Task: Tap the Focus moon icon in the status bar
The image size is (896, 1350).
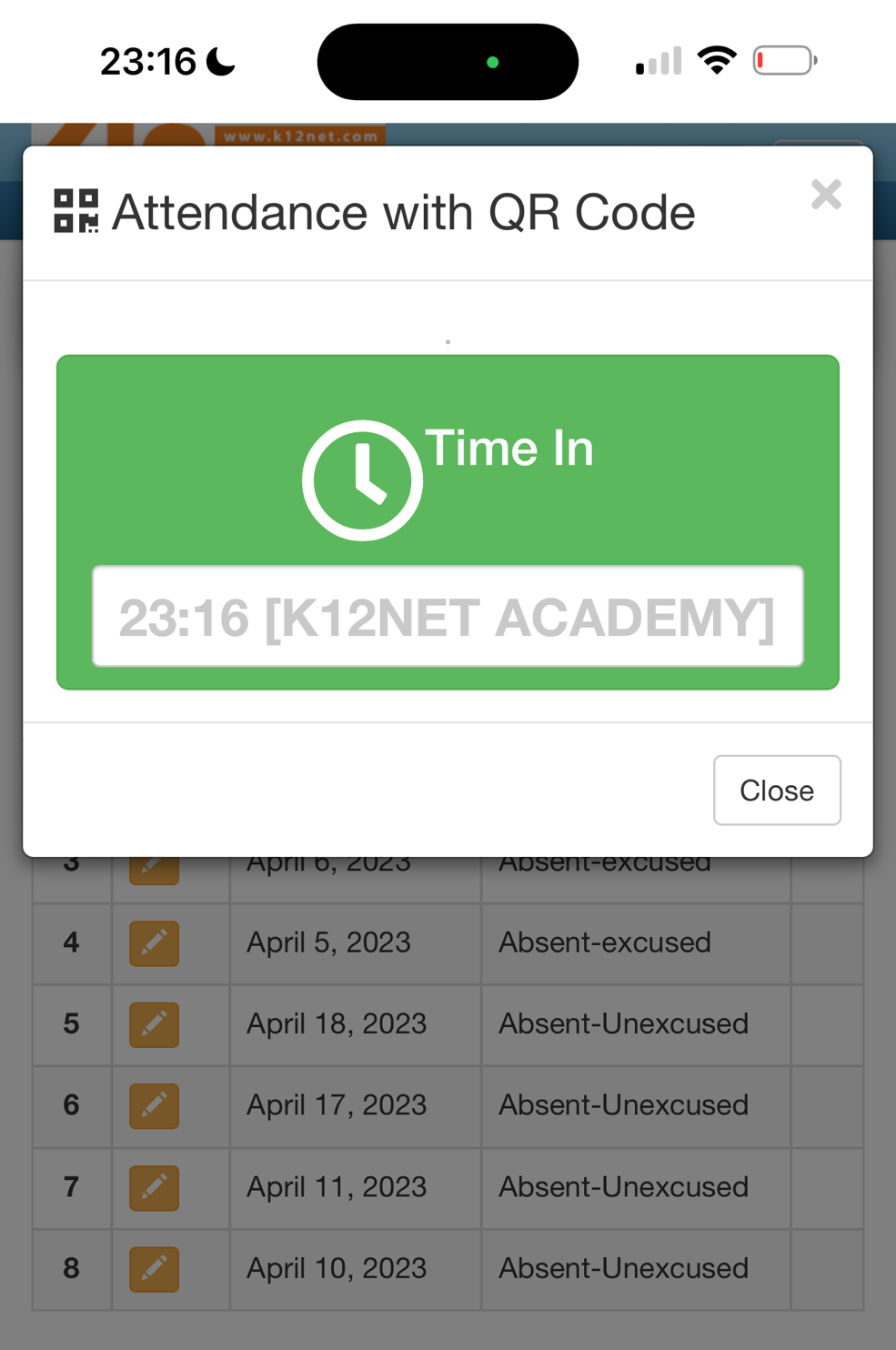Action: [221, 62]
